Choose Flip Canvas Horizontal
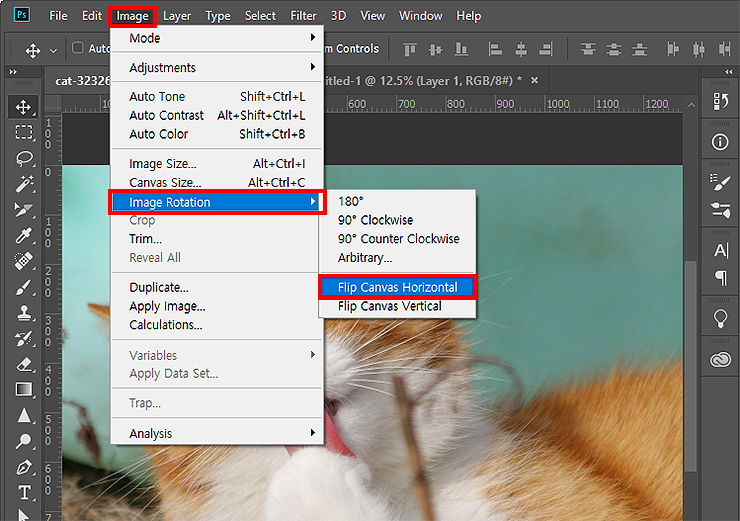This screenshot has width=740, height=521. tap(397, 287)
